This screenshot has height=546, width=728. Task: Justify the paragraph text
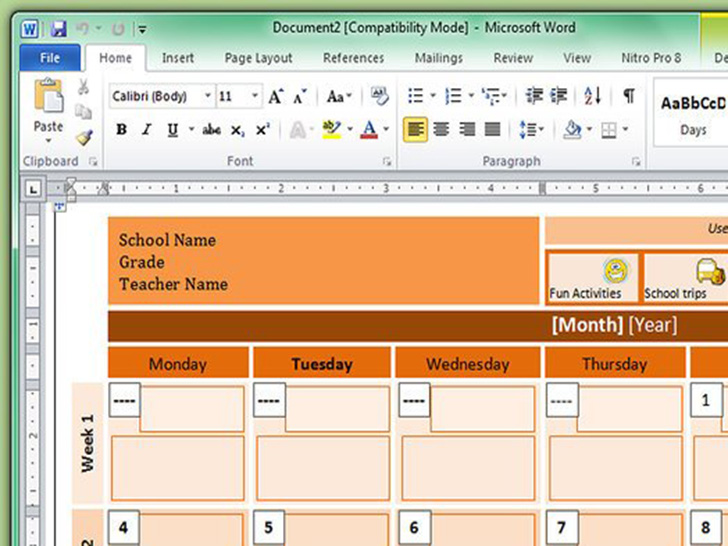[493, 130]
